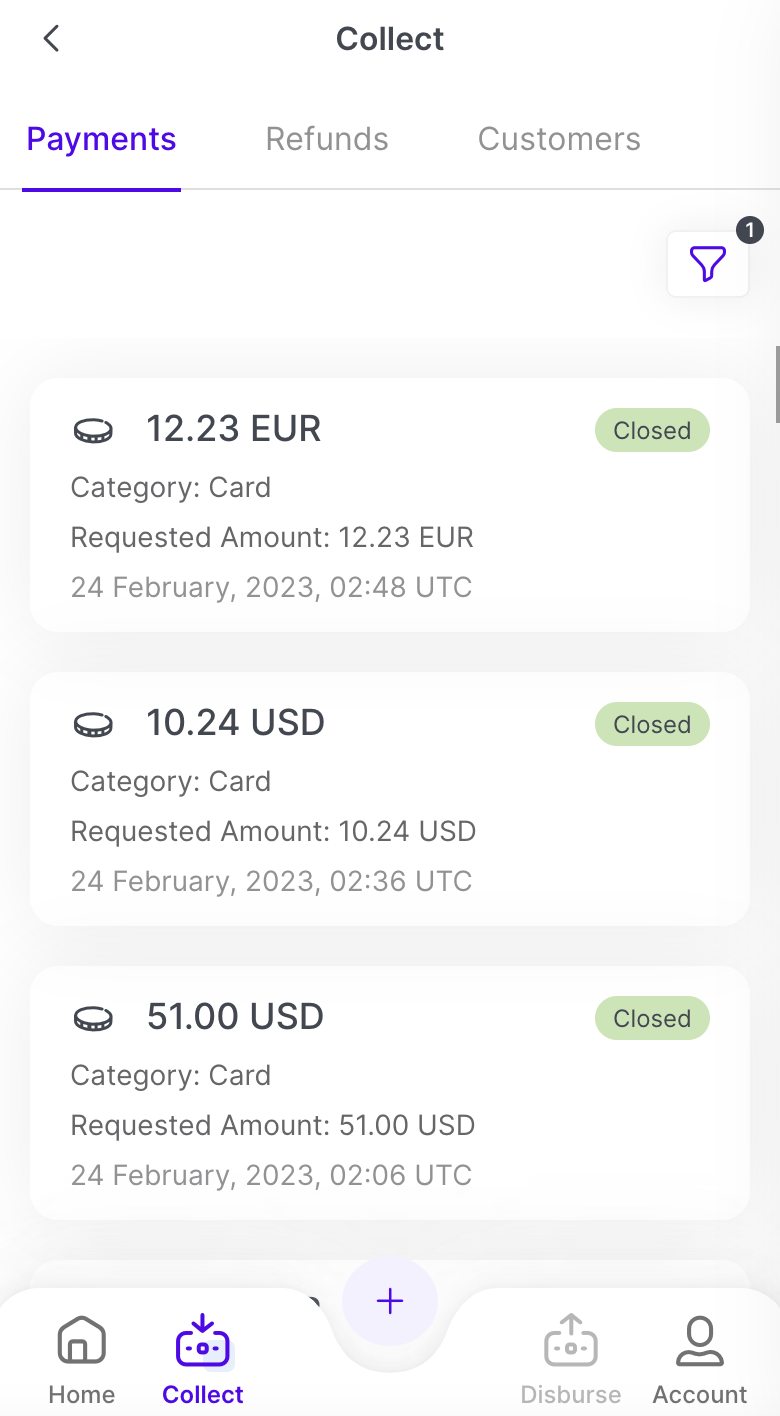Click the Closed badge on 51.00 USD payment
This screenshot has height=1416, width=780.
point(652,1019)
